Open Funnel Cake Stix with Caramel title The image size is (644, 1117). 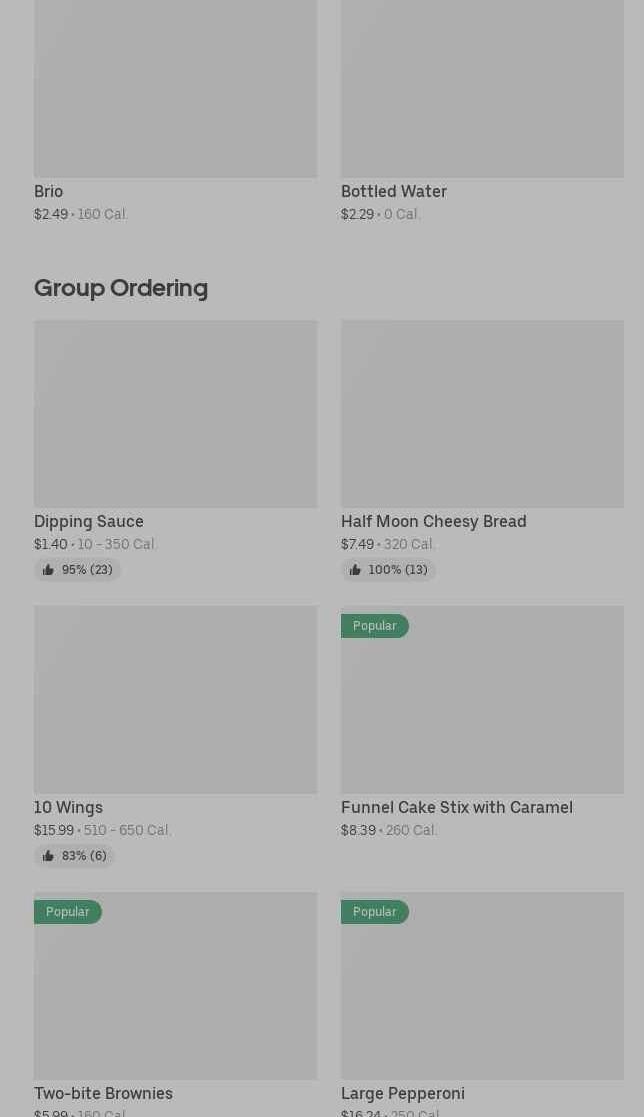tap(457, 807)
